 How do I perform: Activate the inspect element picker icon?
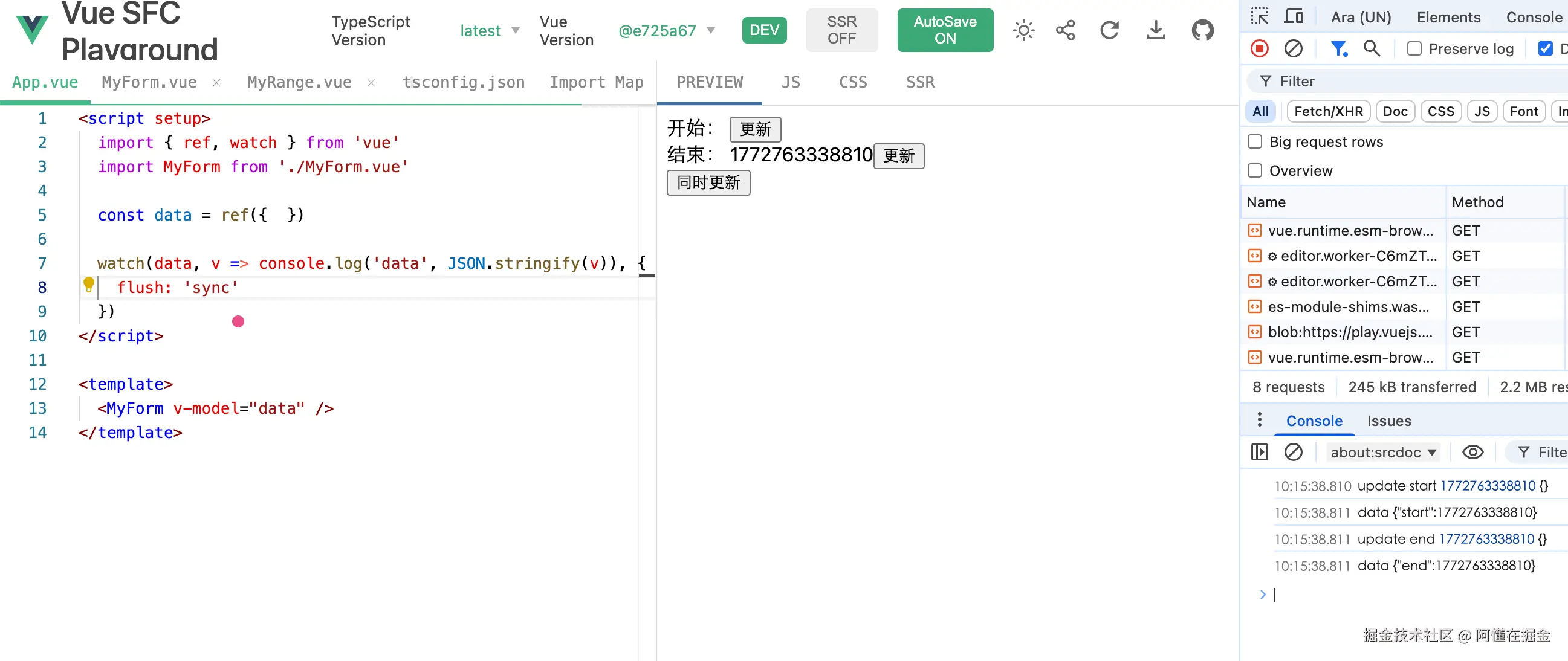[1259, 16]
